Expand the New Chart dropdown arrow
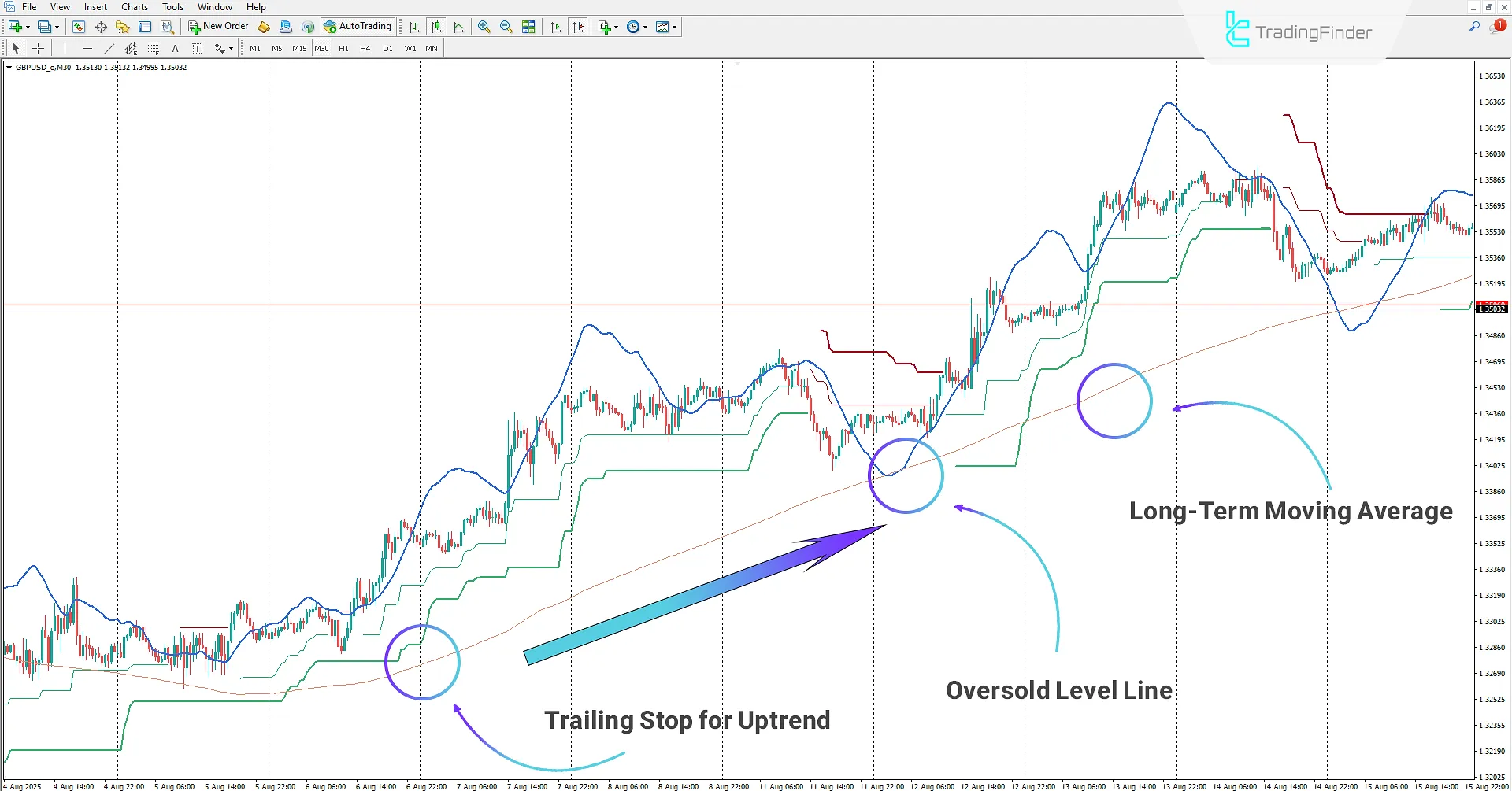 click(x=28, y=27)
